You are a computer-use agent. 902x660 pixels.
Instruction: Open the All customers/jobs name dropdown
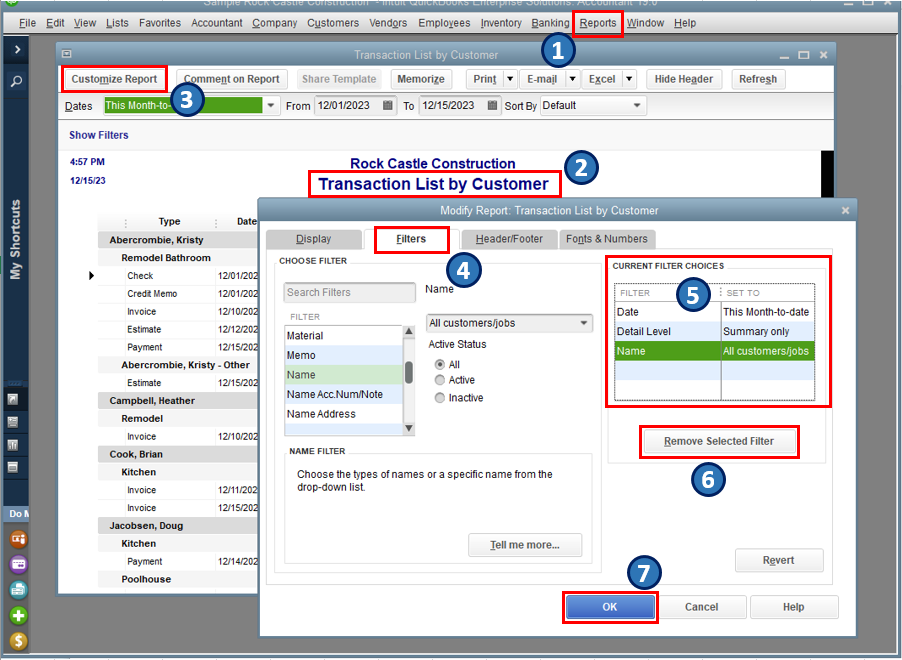coord(584,323)
